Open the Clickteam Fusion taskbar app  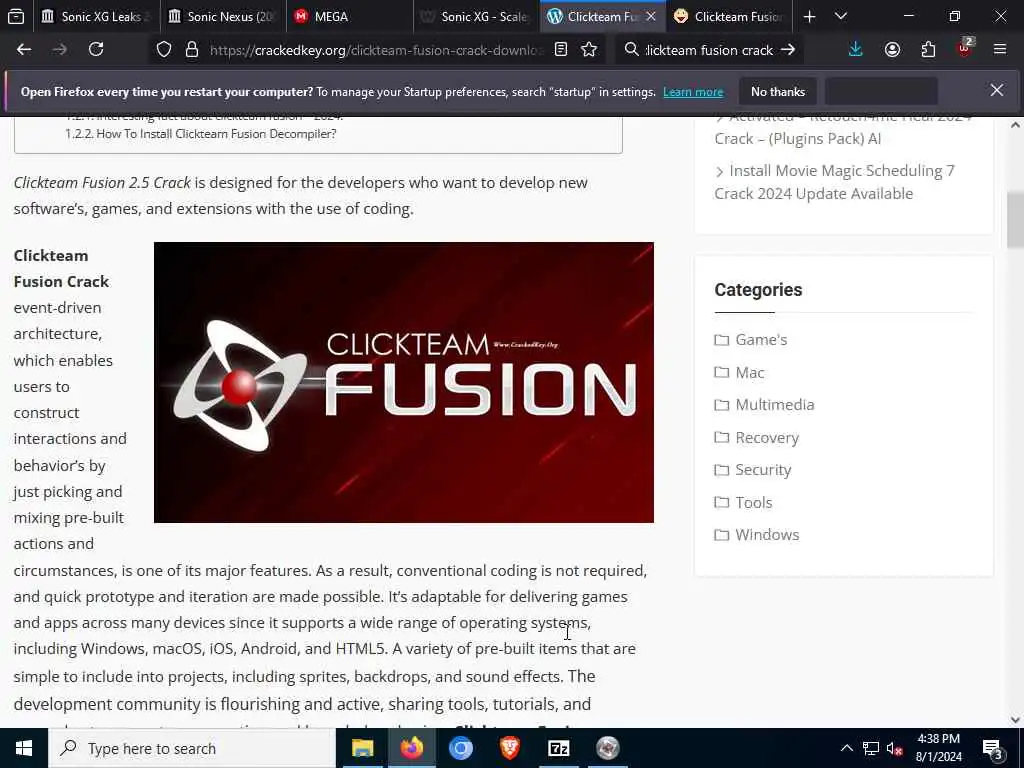(x=607, y=748)
